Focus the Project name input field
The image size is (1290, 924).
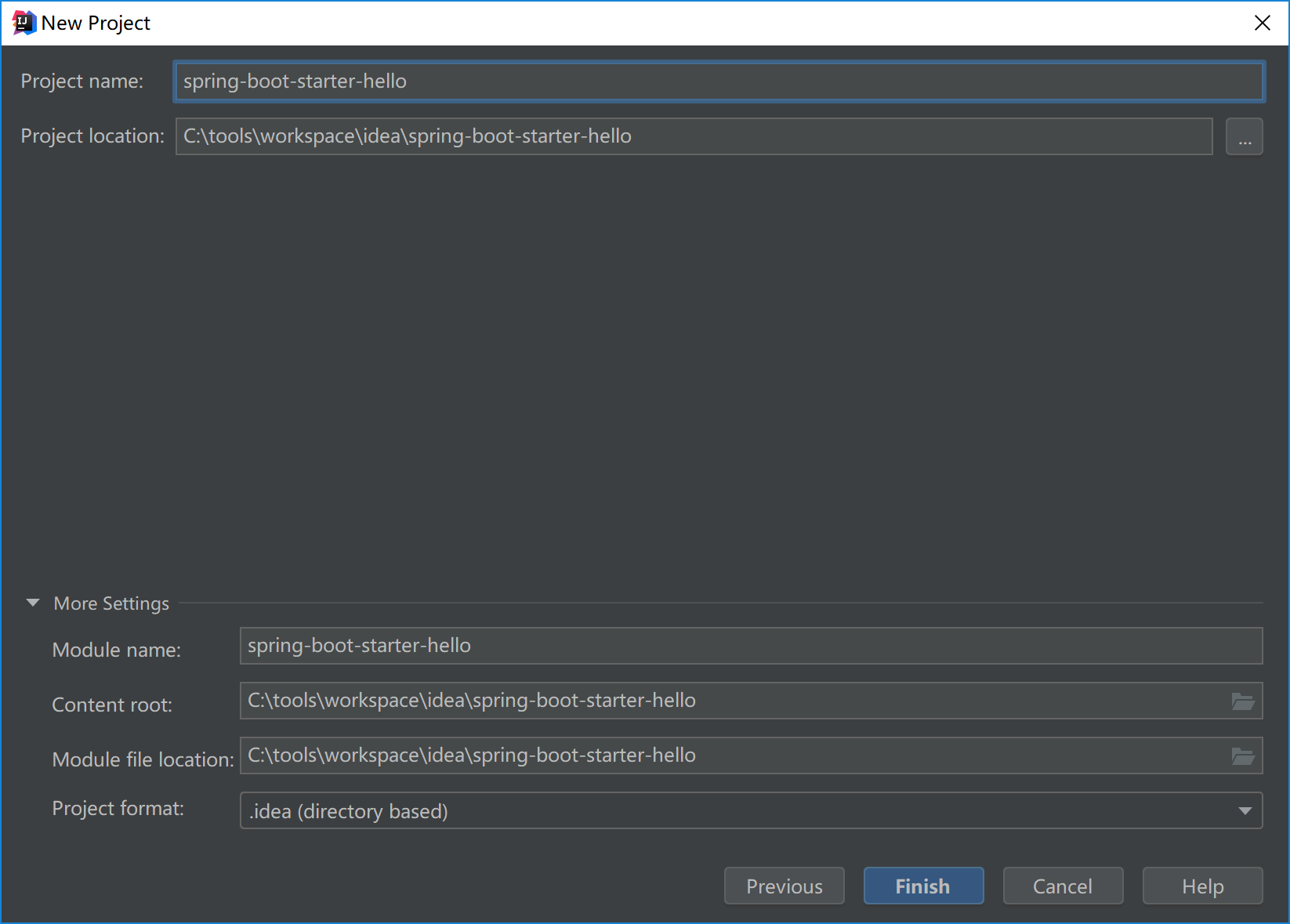pyautogui.click(x=719, y=82)
